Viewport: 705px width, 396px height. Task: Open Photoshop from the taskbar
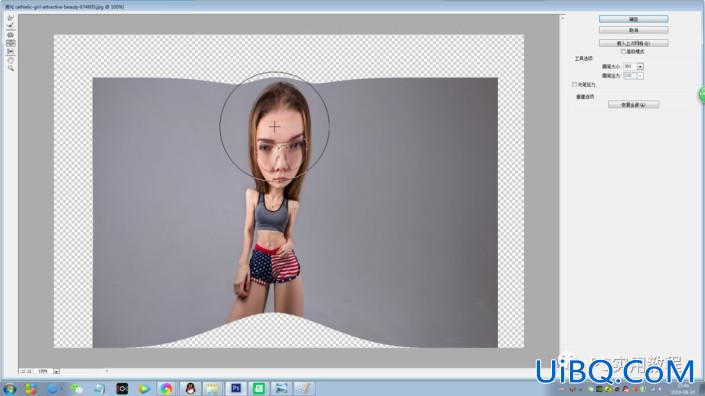click(x=236, y=388)
